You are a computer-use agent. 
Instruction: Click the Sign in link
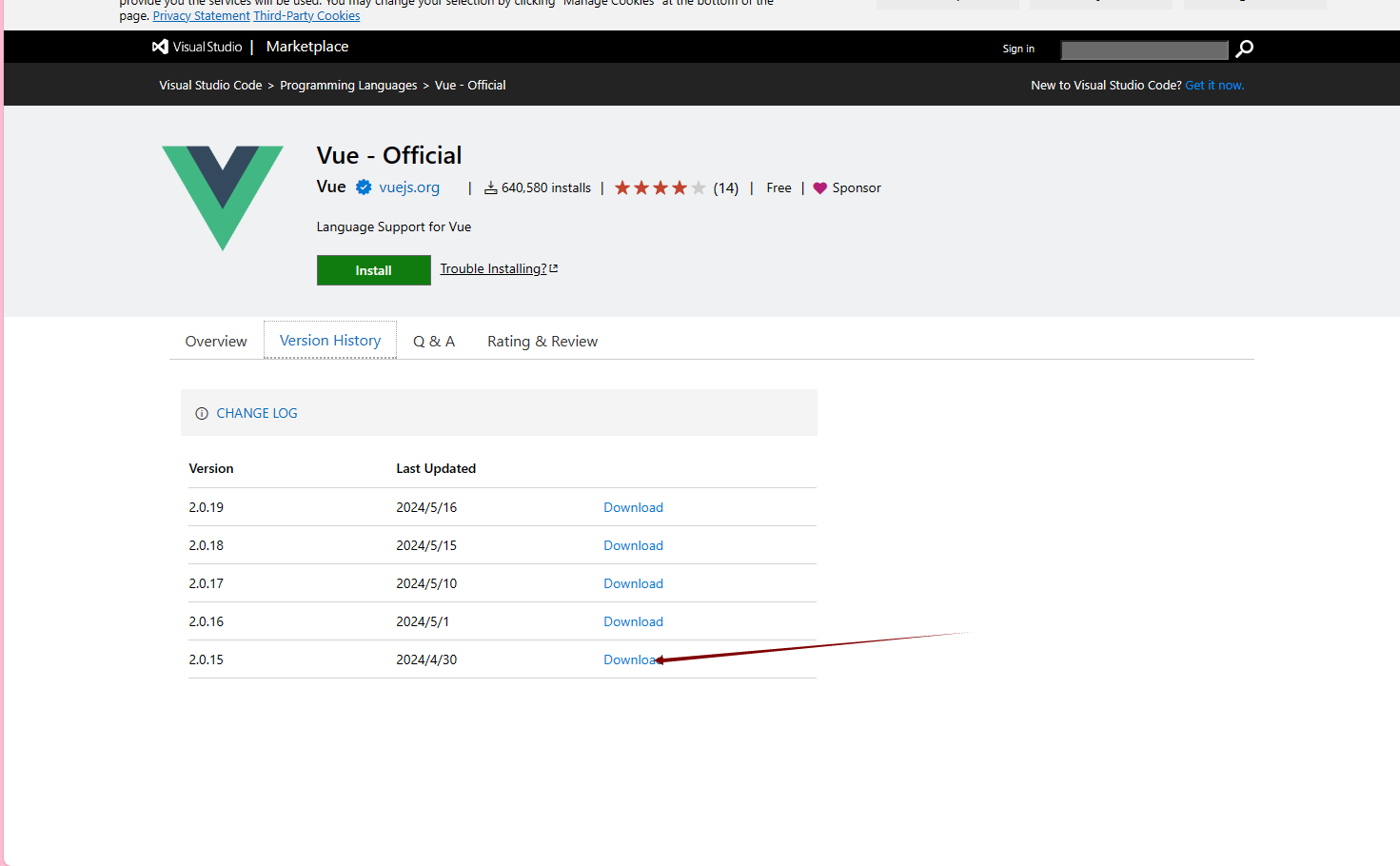point(1018,49)
